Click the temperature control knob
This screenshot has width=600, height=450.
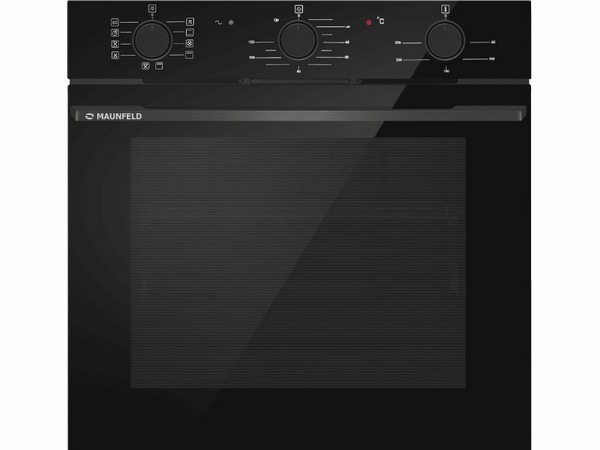(x=445, y=41)
